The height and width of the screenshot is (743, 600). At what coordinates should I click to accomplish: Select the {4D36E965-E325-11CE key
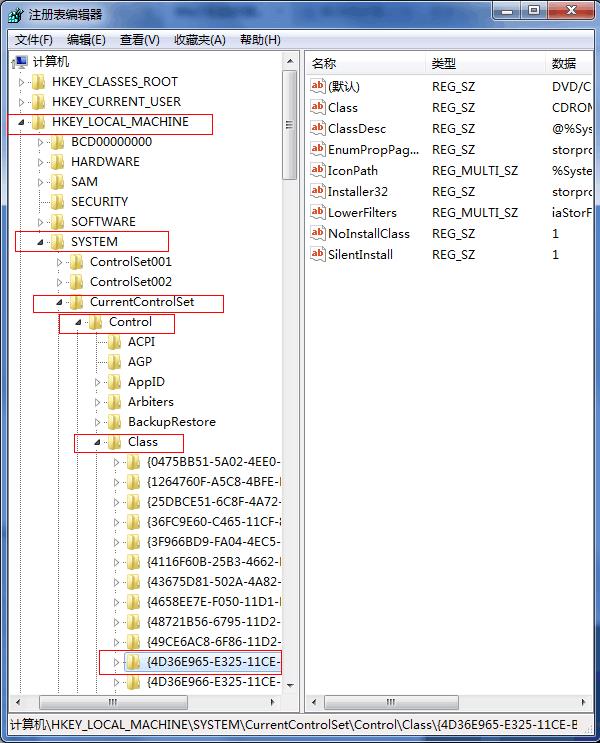click(x=212, y=661)
